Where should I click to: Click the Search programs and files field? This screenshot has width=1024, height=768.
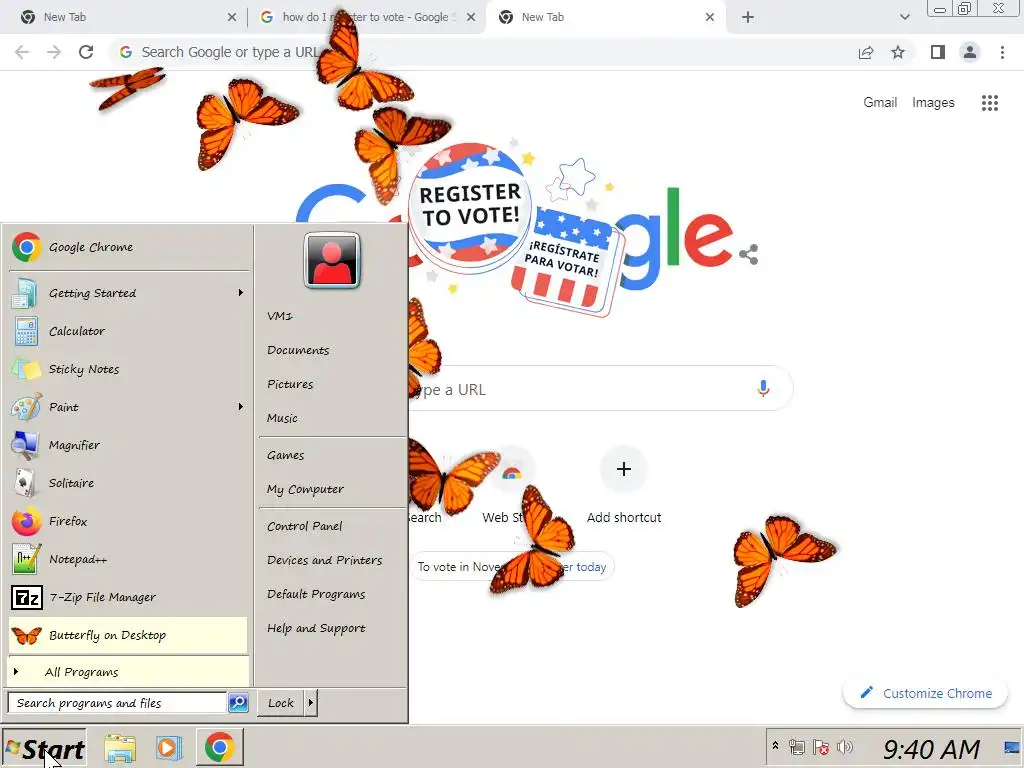coord(118,703)
